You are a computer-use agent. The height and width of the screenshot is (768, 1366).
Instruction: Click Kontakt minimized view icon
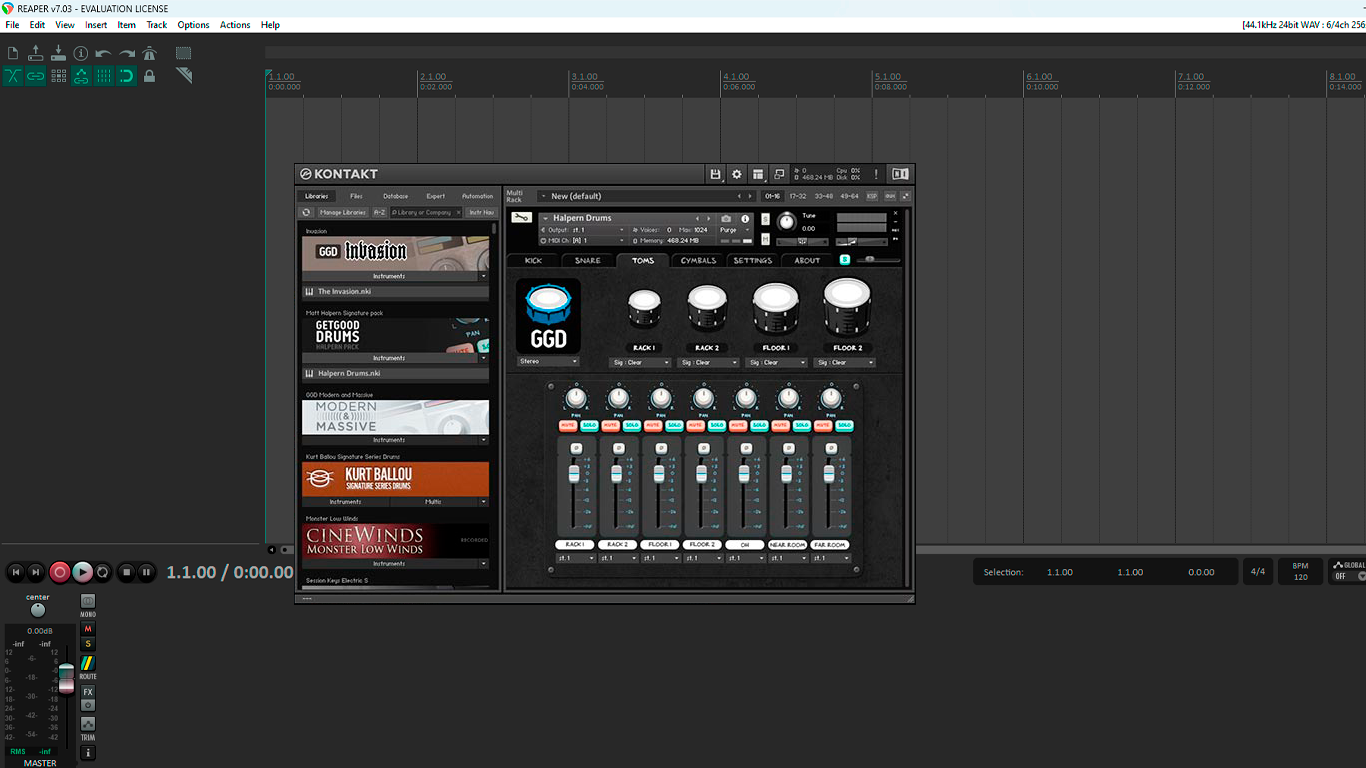point(778,174)
